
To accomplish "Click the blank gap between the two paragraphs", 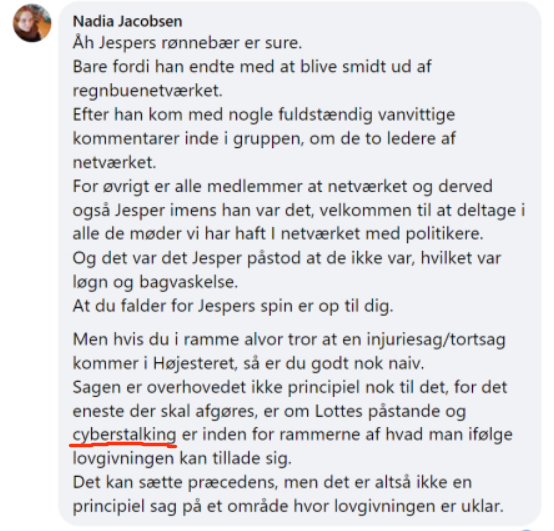I will click(x=299, y=323).
